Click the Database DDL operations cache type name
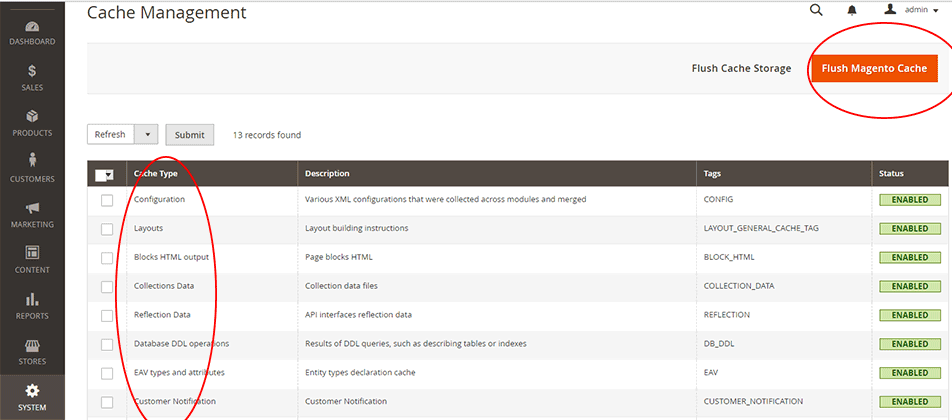This screenshot has width=952, height=420. click(182, 344)
